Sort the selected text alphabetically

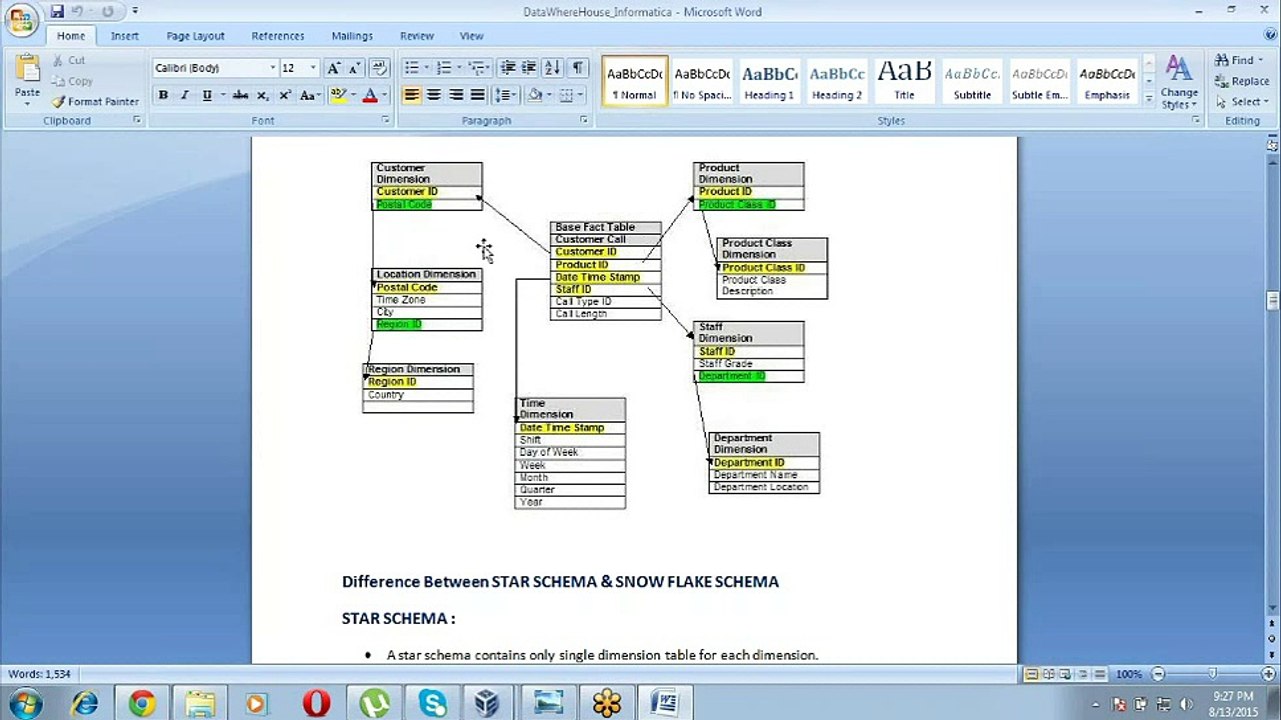(x=552, y=68)
